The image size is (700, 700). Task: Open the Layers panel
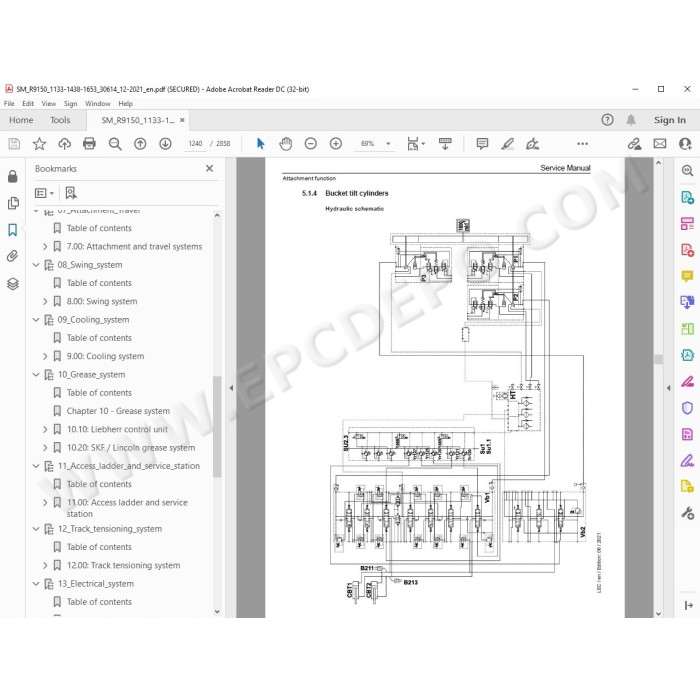pyautogui.click(x=13, y=283)
